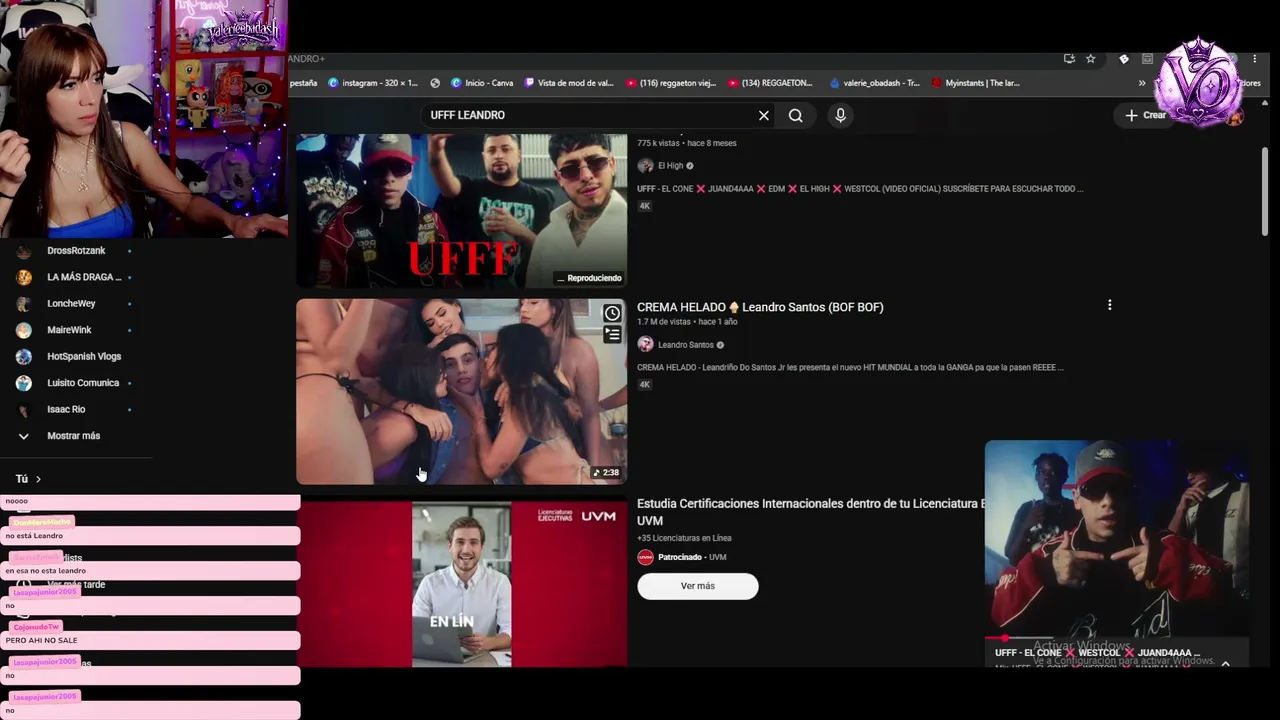Open the Tú section in sidebar
This screenshot has width=1280, height=720.
[28, 479]
